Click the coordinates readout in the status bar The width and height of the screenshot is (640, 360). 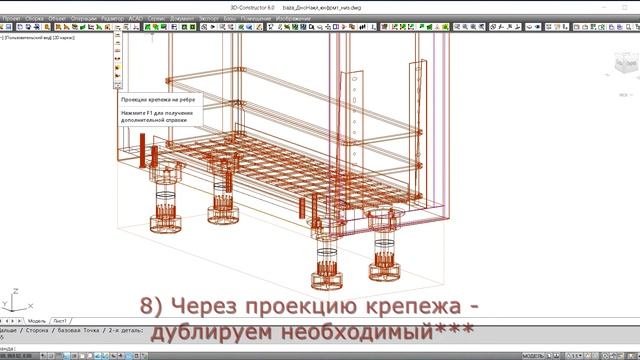(16, 356)
